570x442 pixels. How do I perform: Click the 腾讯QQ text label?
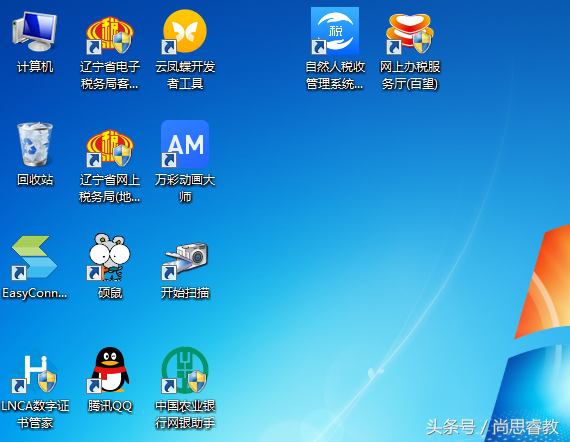tap(110, 406)
